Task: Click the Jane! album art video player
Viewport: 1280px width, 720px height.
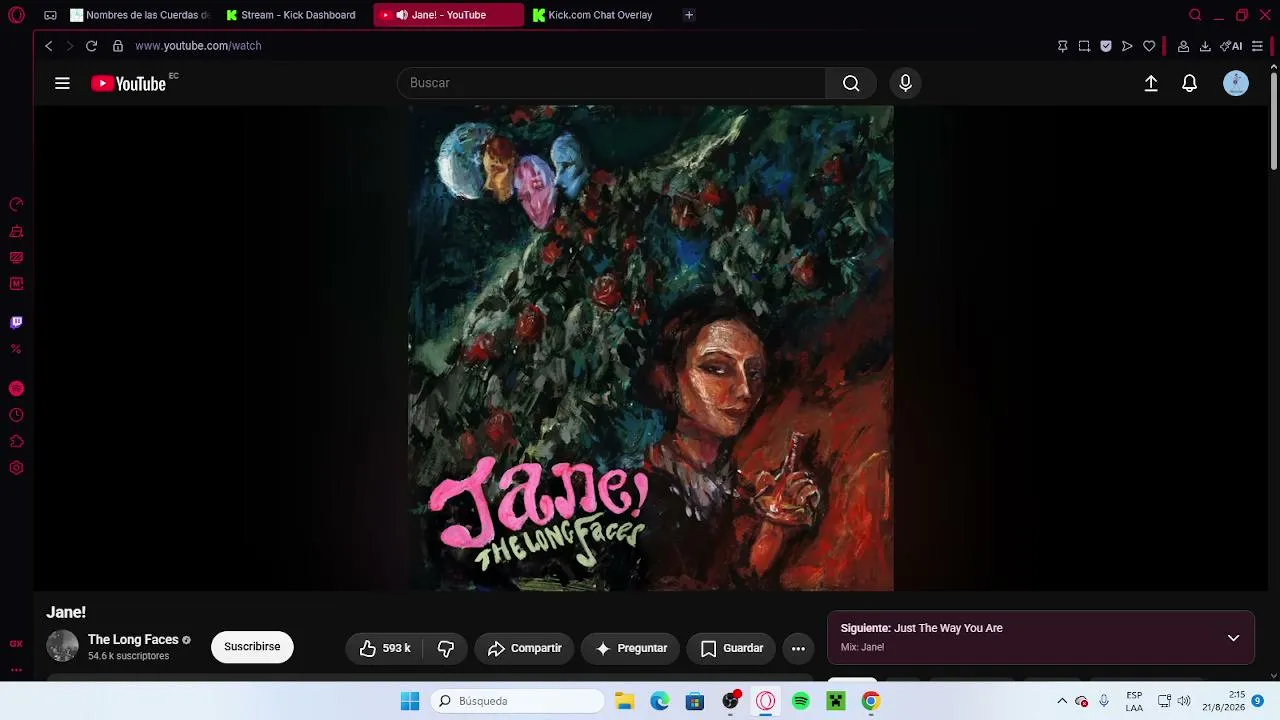Action: 651,348
